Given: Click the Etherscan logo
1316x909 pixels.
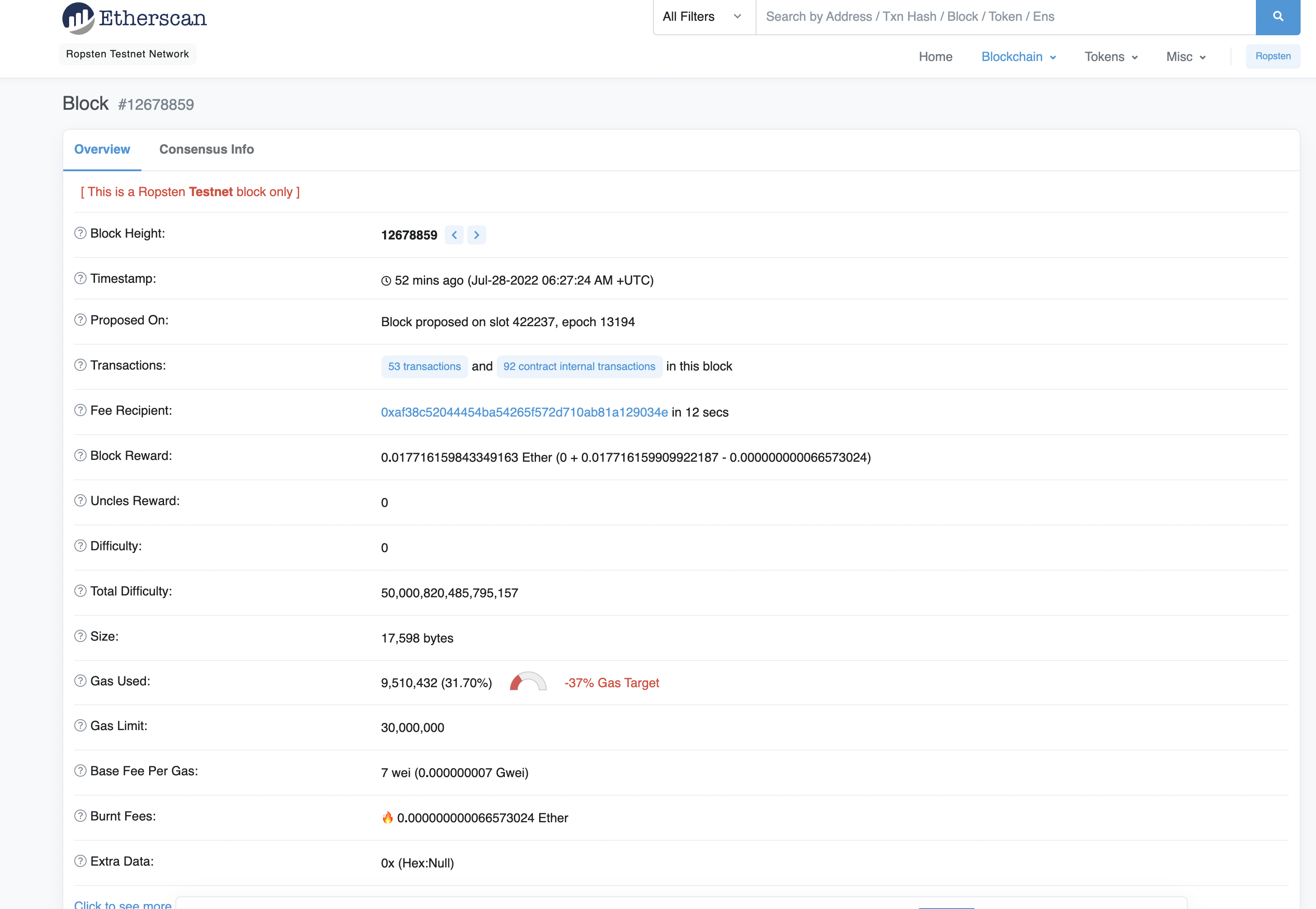Looking at the screenshot, I should [135, 18].
